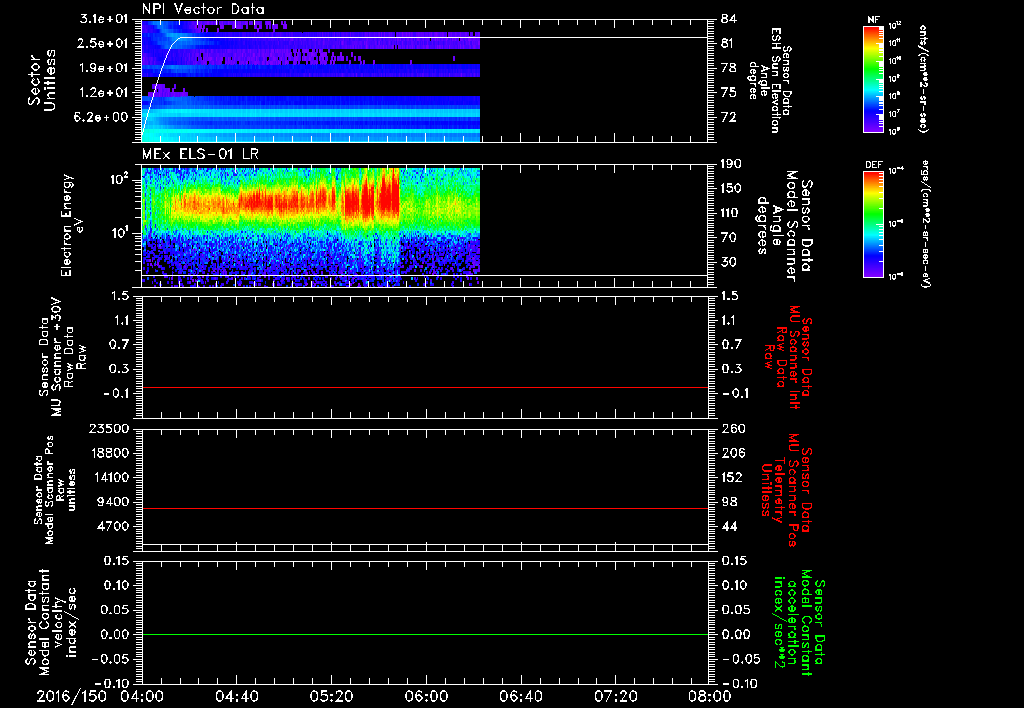The height and width of the screenshot is (708, 1024).
Task: Click the DEF rainbow color bar
Action: [873, 224]
